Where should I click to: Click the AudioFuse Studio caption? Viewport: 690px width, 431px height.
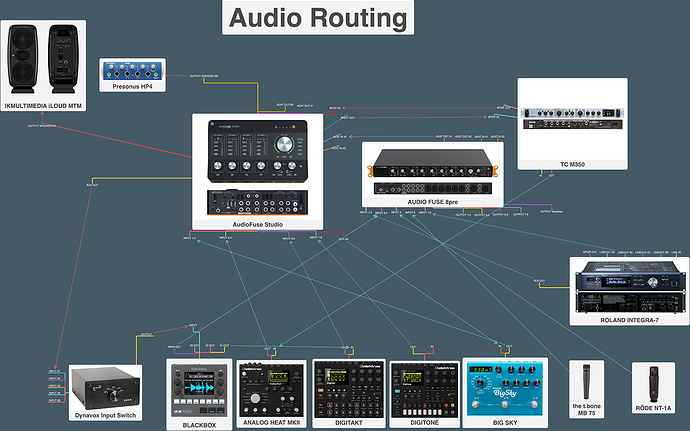(257, 225)
